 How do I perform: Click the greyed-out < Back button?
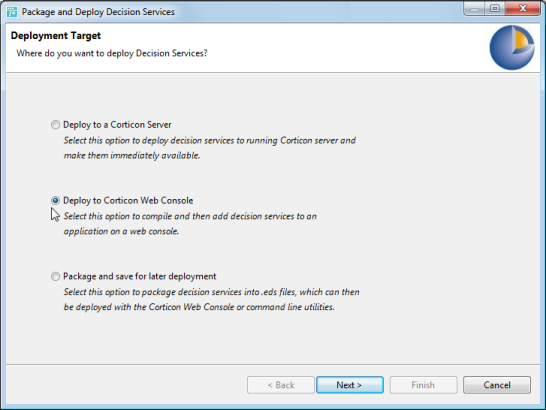click(281, 385)
